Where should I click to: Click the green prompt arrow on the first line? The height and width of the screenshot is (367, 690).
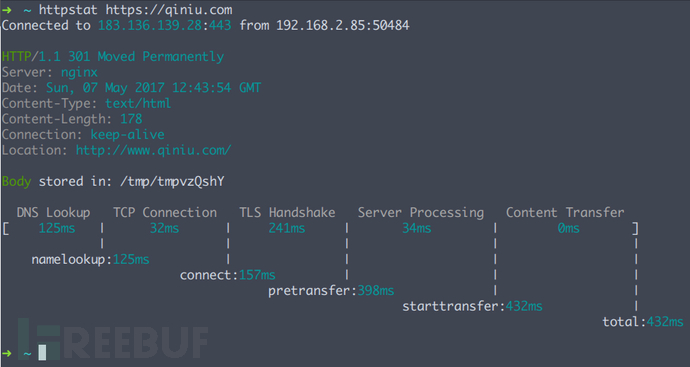[x=7, y=10]
